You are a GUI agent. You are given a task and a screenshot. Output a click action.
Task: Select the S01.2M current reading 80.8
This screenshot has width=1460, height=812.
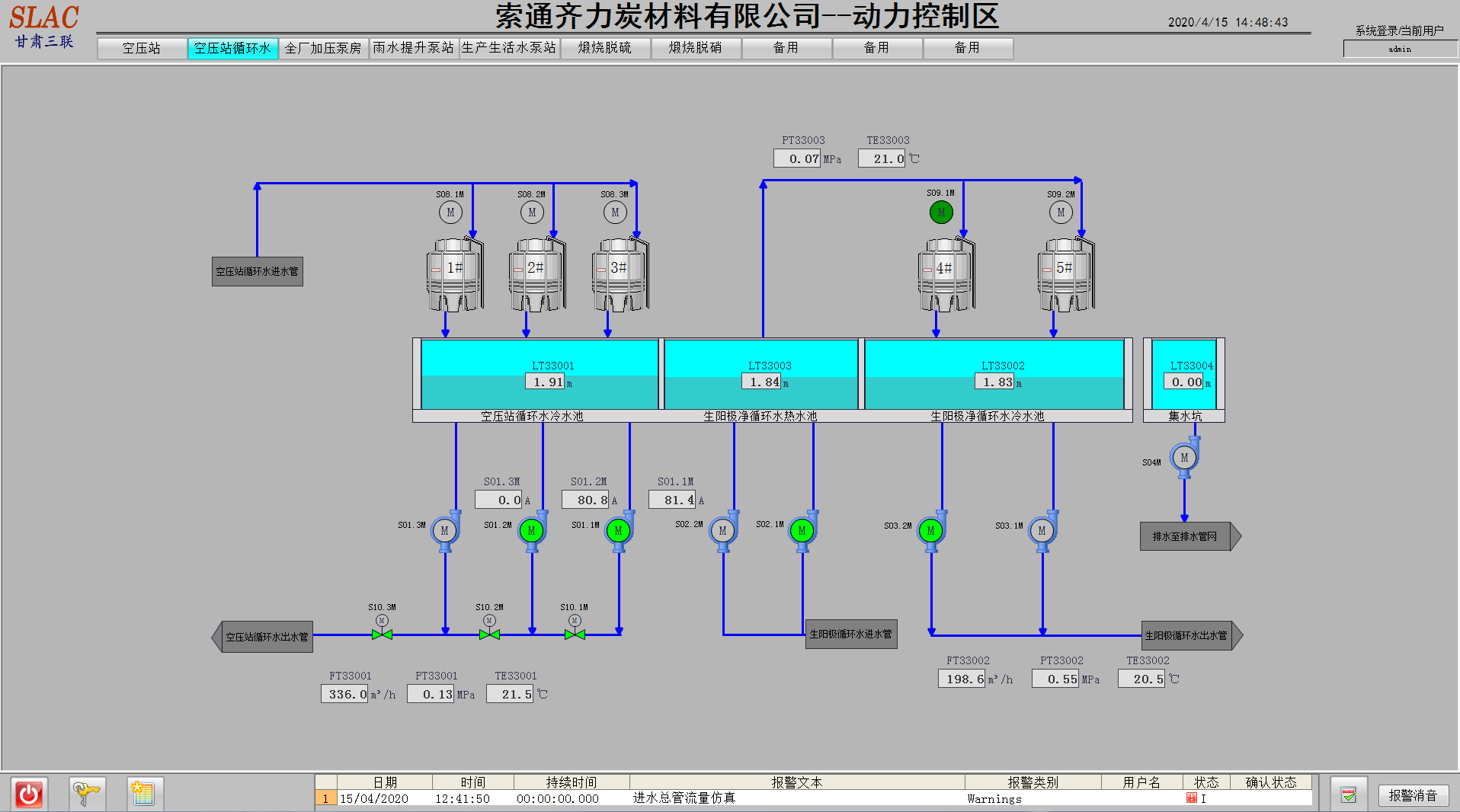pyautogui.click(x=586, y=500)
